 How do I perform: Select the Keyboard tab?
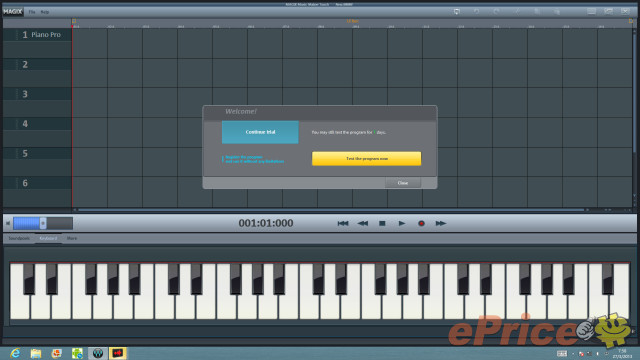[x=48, y=238]
